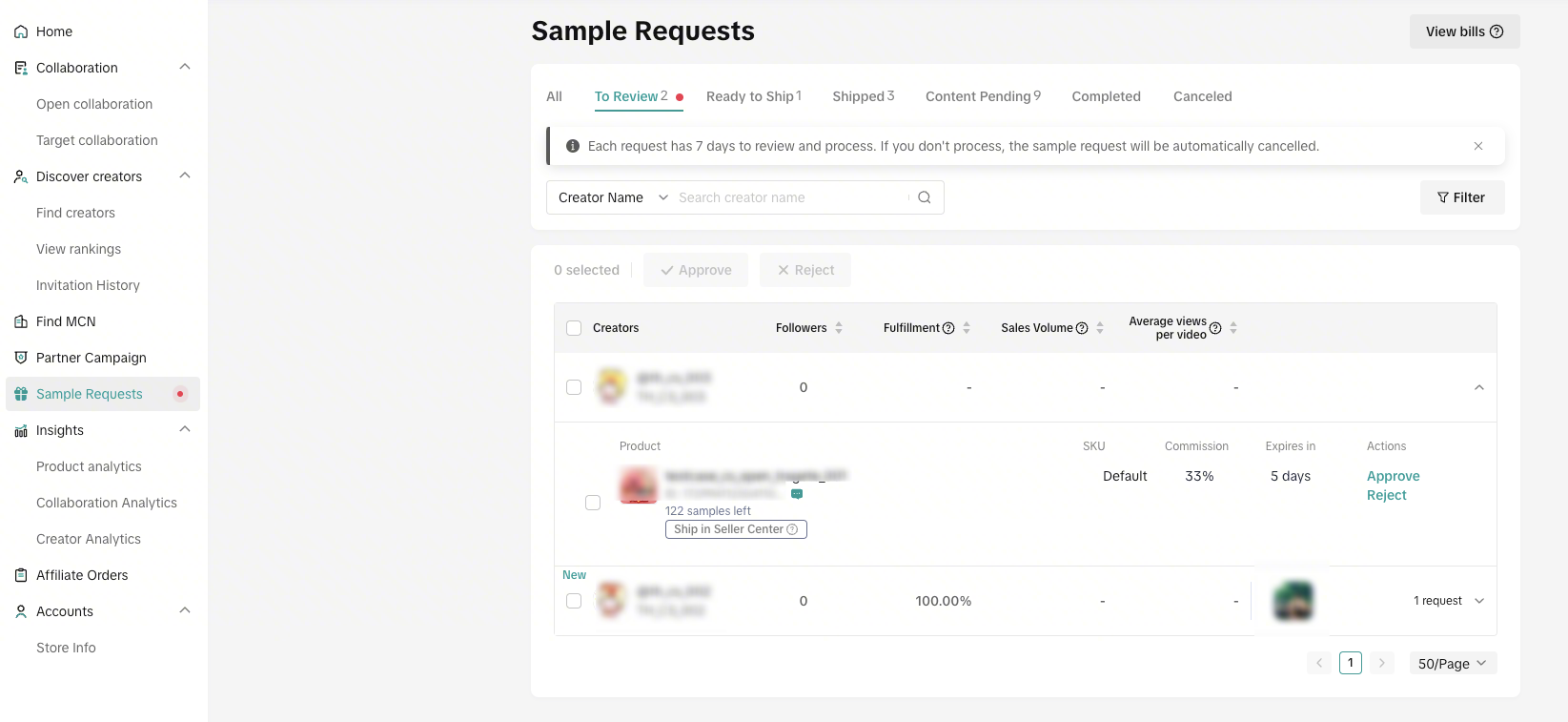
Task: Select the New creator row checkbox
Action: click(x=574, y=601)
